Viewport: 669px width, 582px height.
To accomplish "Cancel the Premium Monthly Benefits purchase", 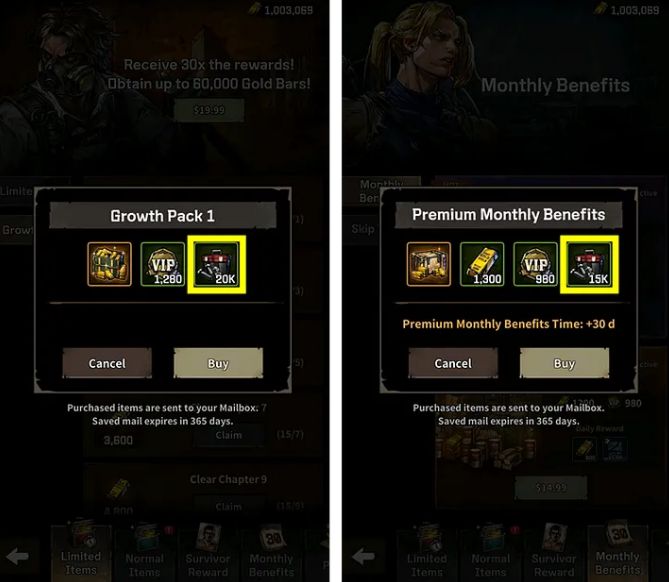I will [x=453, y=363].
